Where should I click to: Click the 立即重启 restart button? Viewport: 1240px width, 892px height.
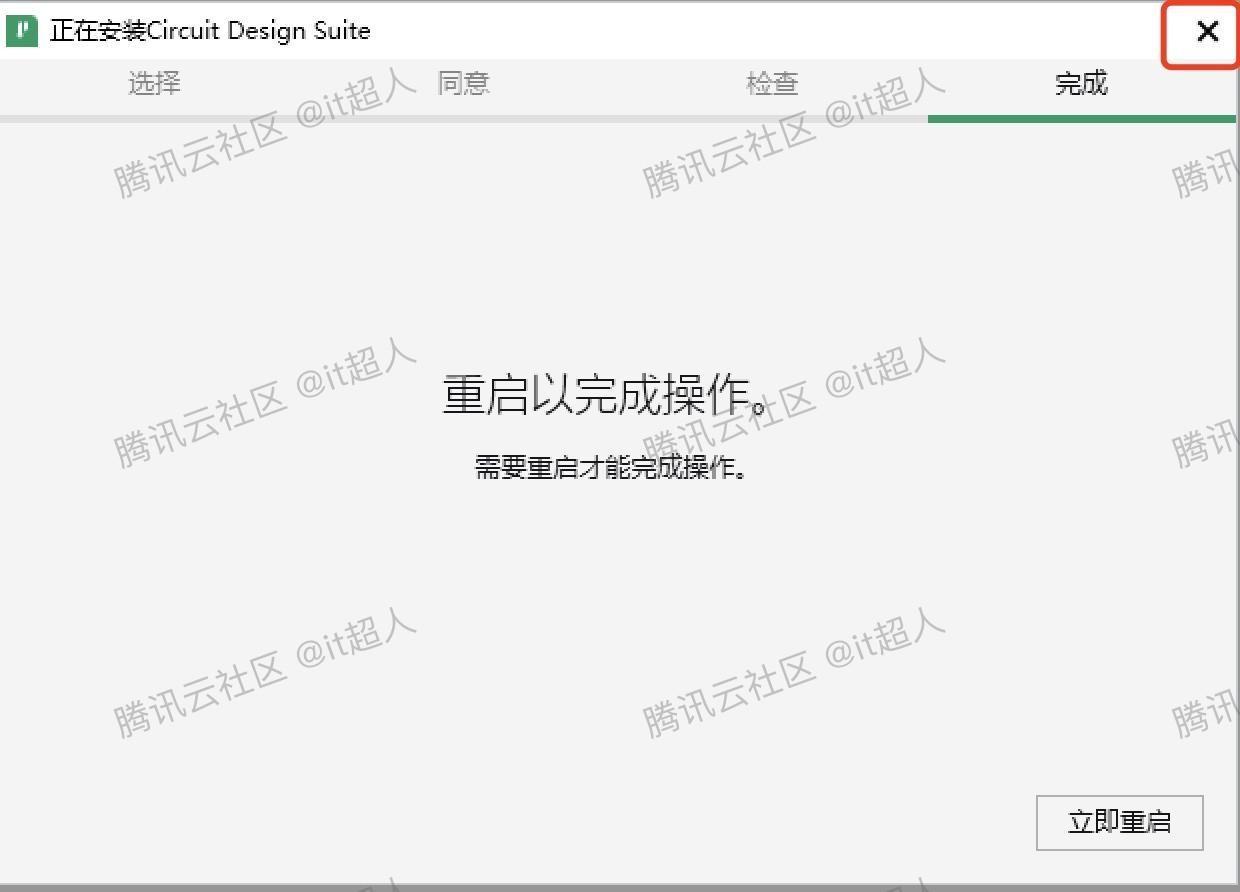click(x=1119, y=822)
